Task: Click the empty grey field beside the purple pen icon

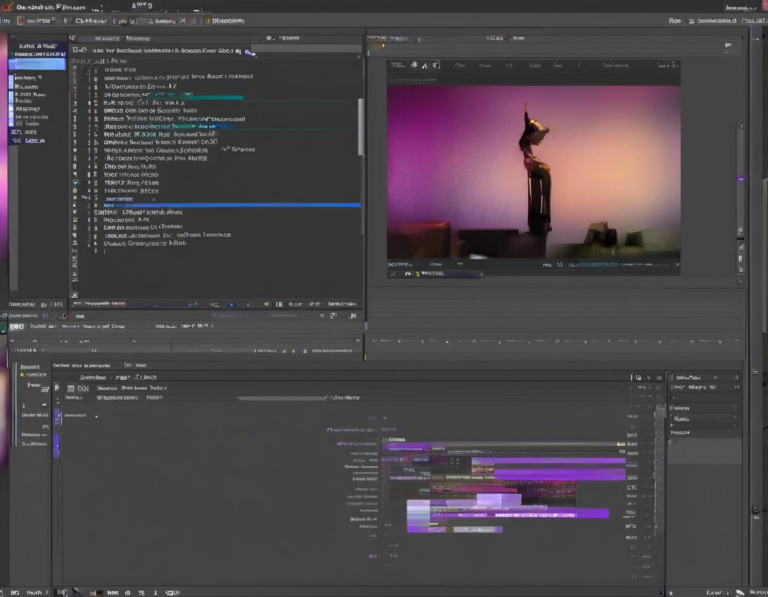Action: point(309,48)
